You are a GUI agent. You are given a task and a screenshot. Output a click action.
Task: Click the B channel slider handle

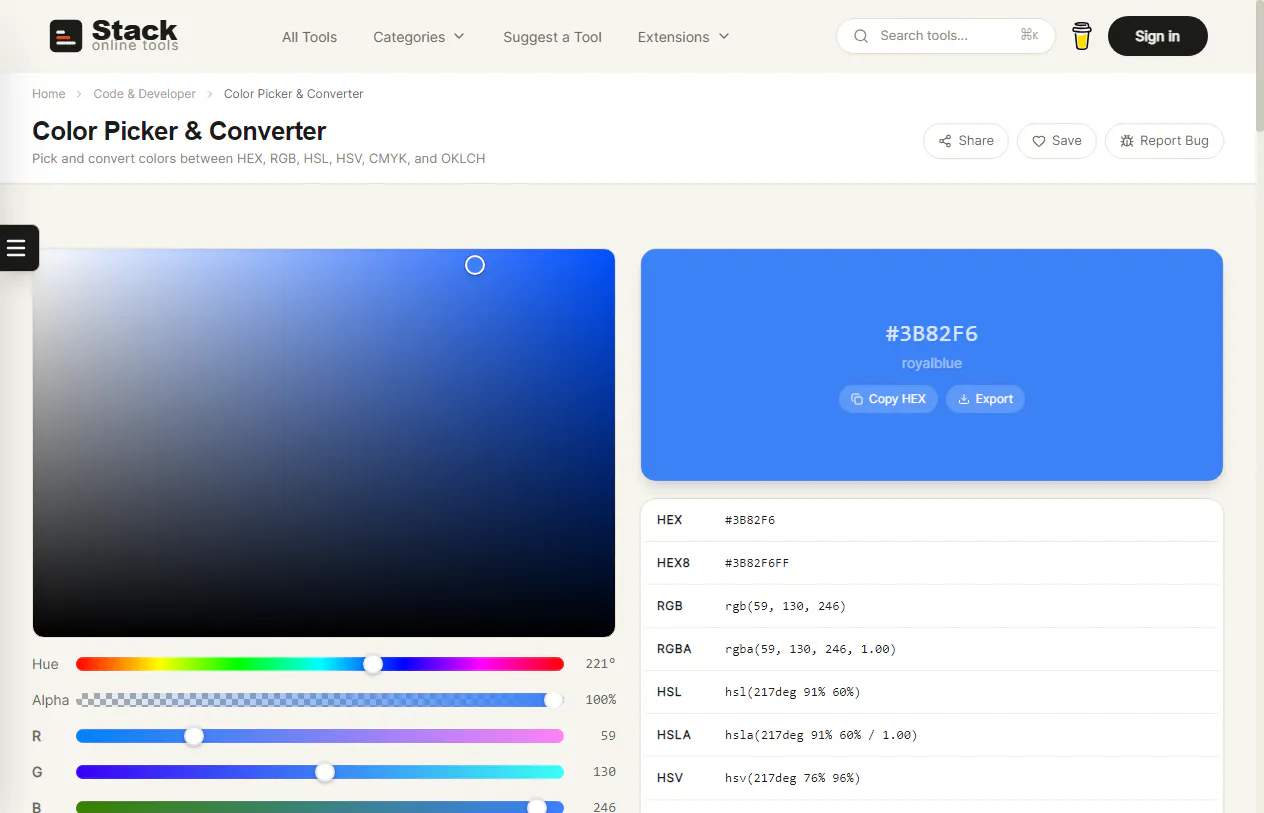coord(537,806)
